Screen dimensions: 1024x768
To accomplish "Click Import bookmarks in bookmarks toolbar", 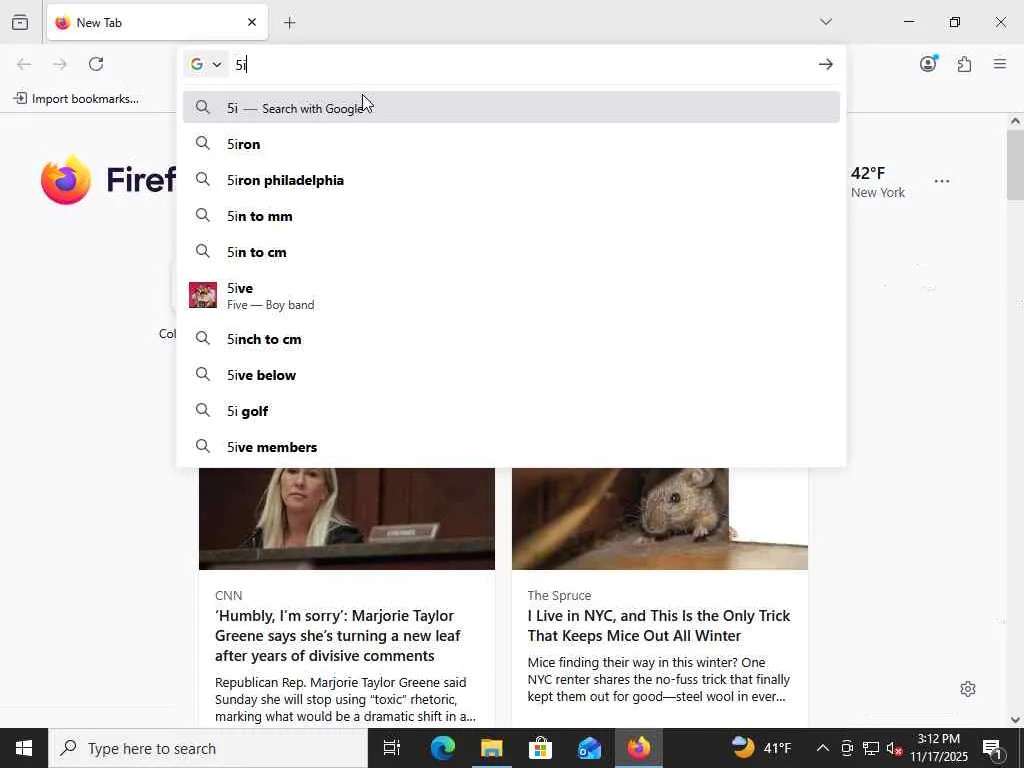I will click(76, 99).
